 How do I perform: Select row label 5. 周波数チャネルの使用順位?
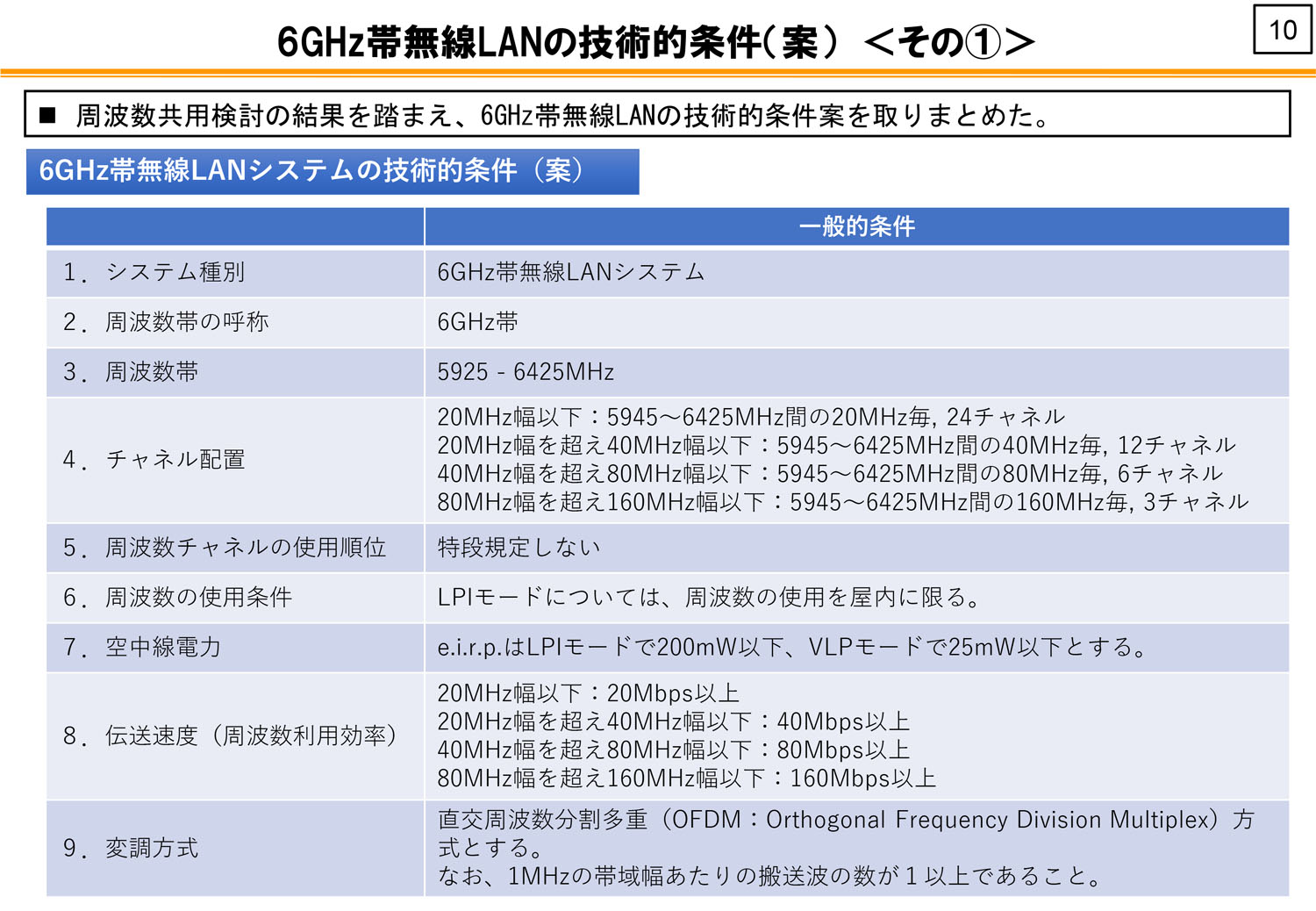coord(225,548)
